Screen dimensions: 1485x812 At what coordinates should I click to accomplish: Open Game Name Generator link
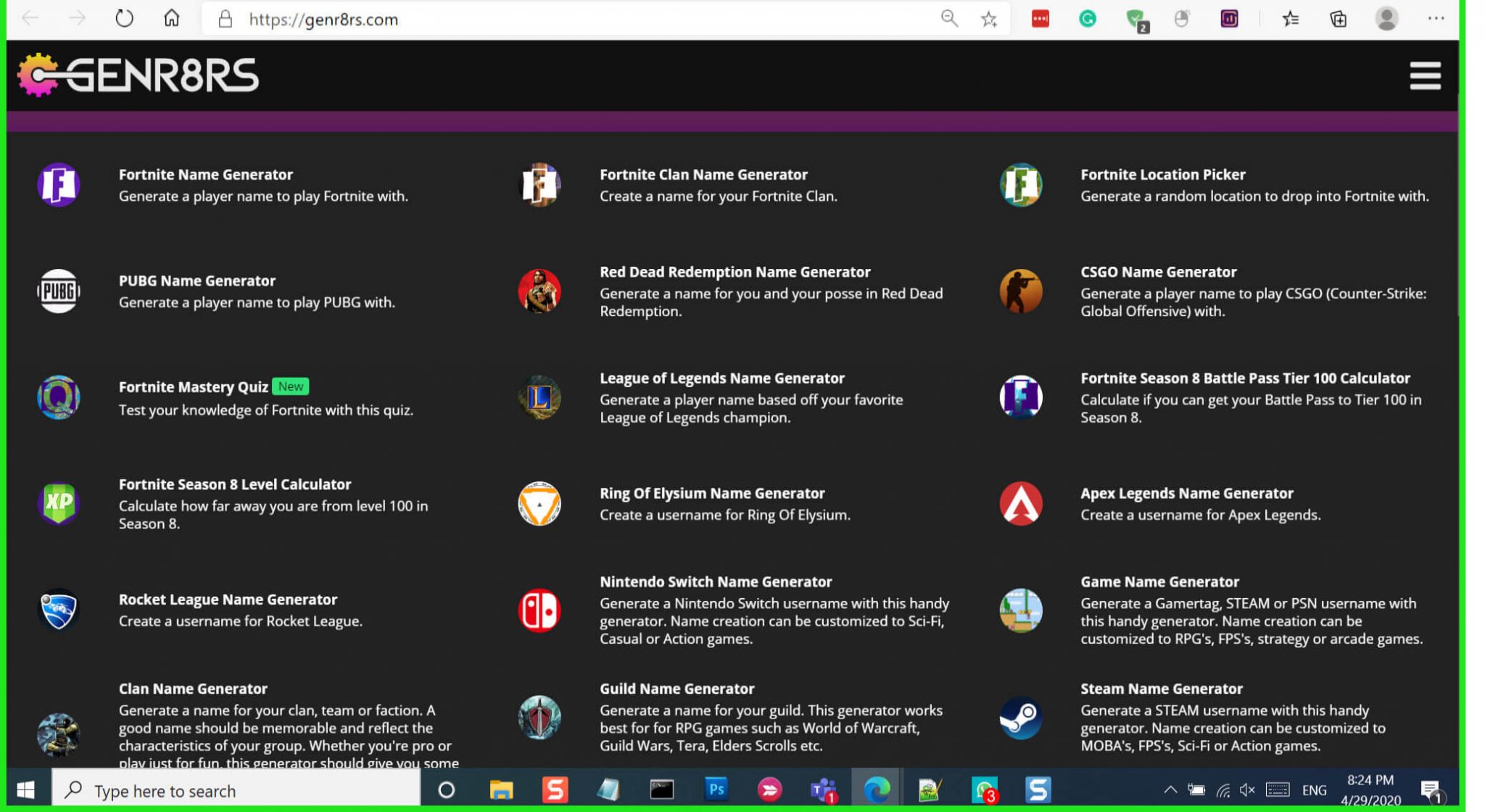(x=1159, y=582)
